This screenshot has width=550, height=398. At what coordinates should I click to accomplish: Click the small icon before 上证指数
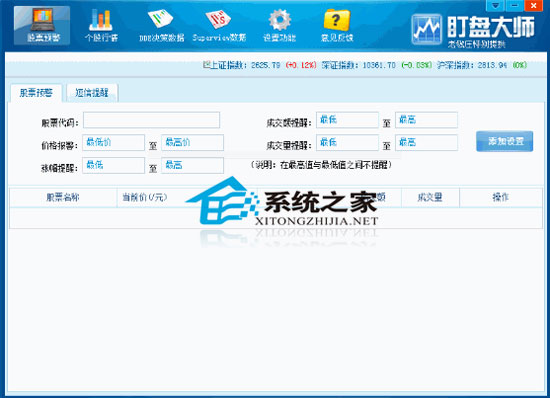pos(206,65)
